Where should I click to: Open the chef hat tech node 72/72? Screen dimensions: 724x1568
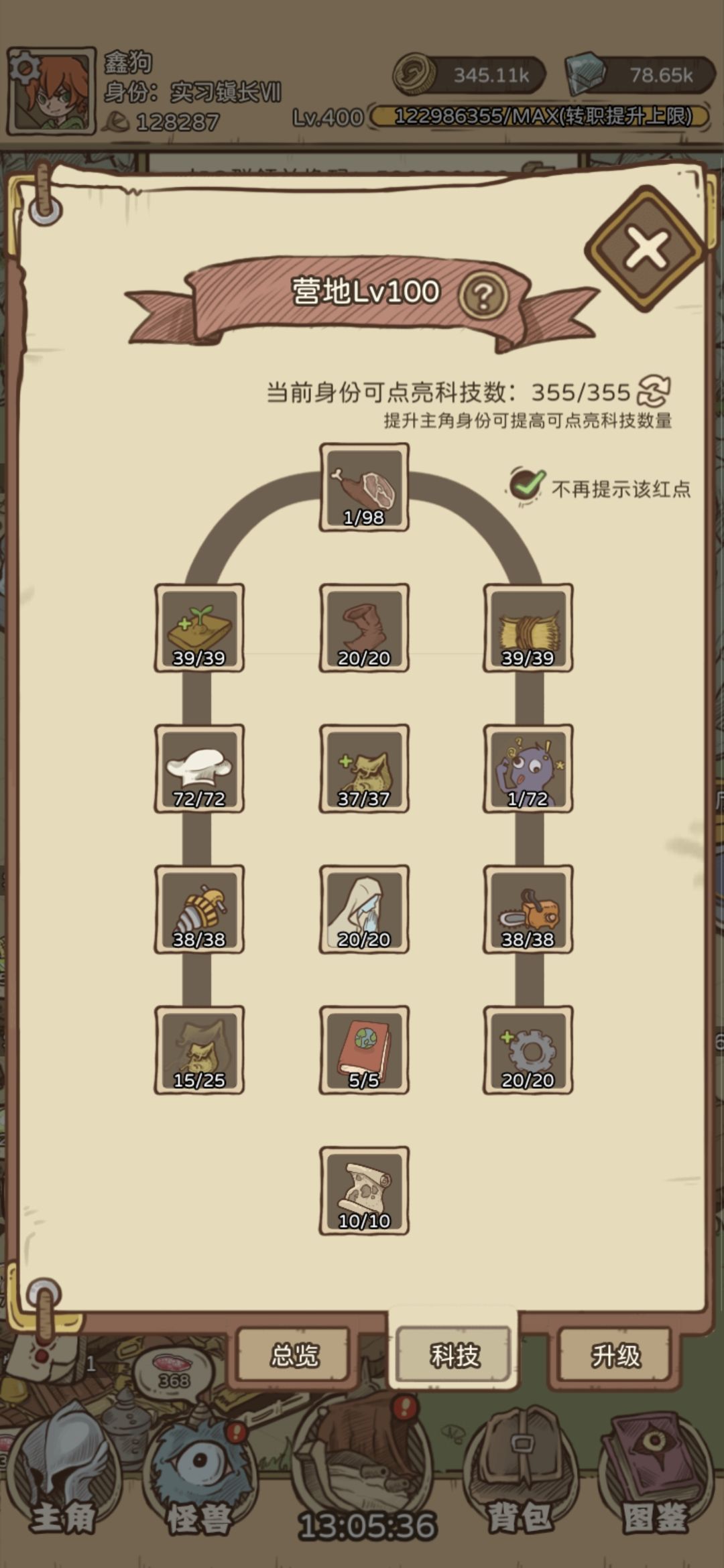click(199, 769)
